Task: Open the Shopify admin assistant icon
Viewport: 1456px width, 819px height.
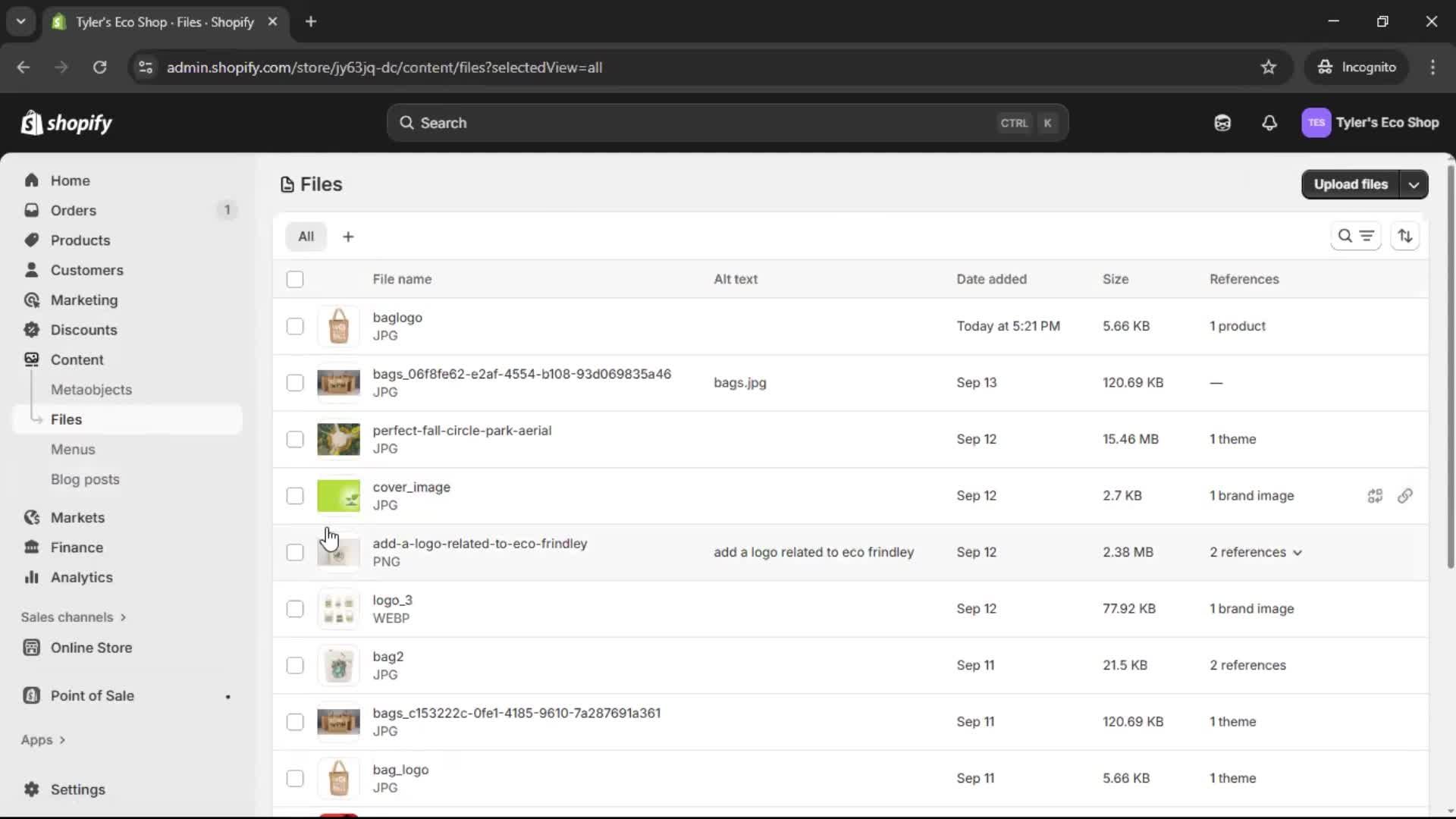Action: pyautogui.click(x=1222, y=122)
